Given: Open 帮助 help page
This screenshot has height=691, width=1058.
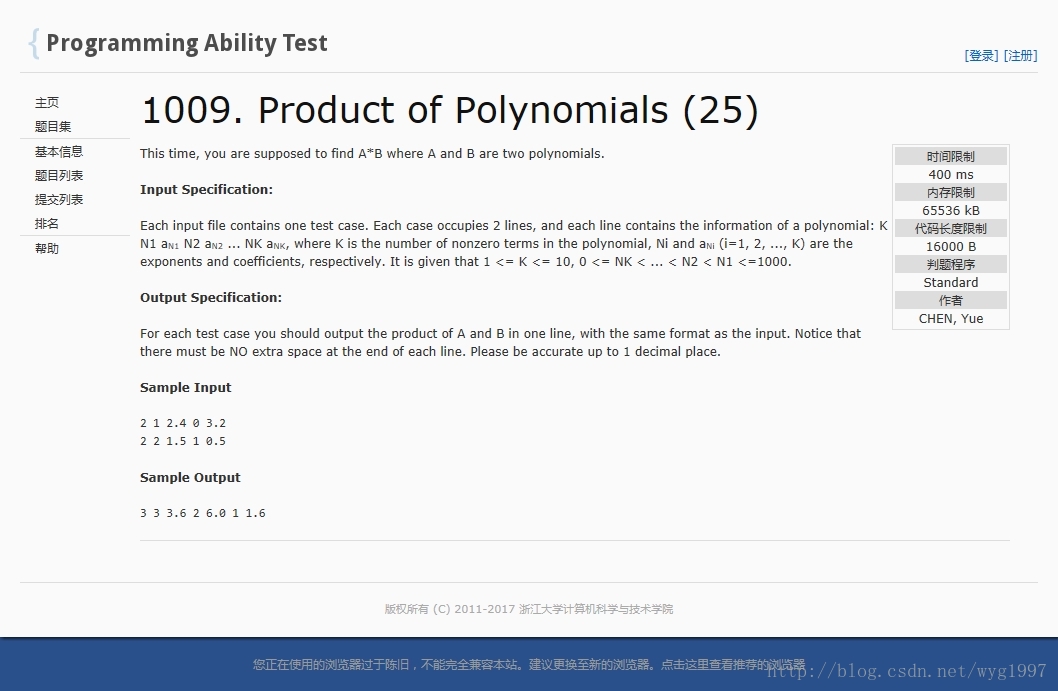Looking at the screenshot, I should click(47, 249).
